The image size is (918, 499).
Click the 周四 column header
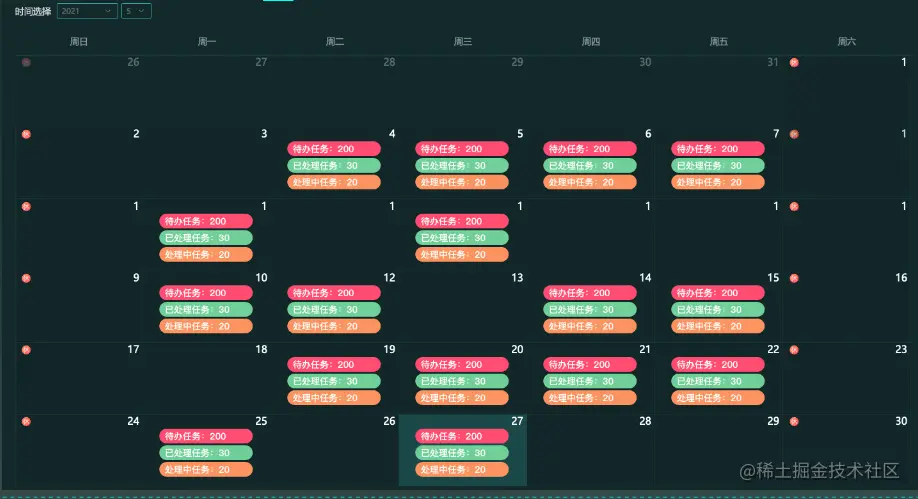591,42
